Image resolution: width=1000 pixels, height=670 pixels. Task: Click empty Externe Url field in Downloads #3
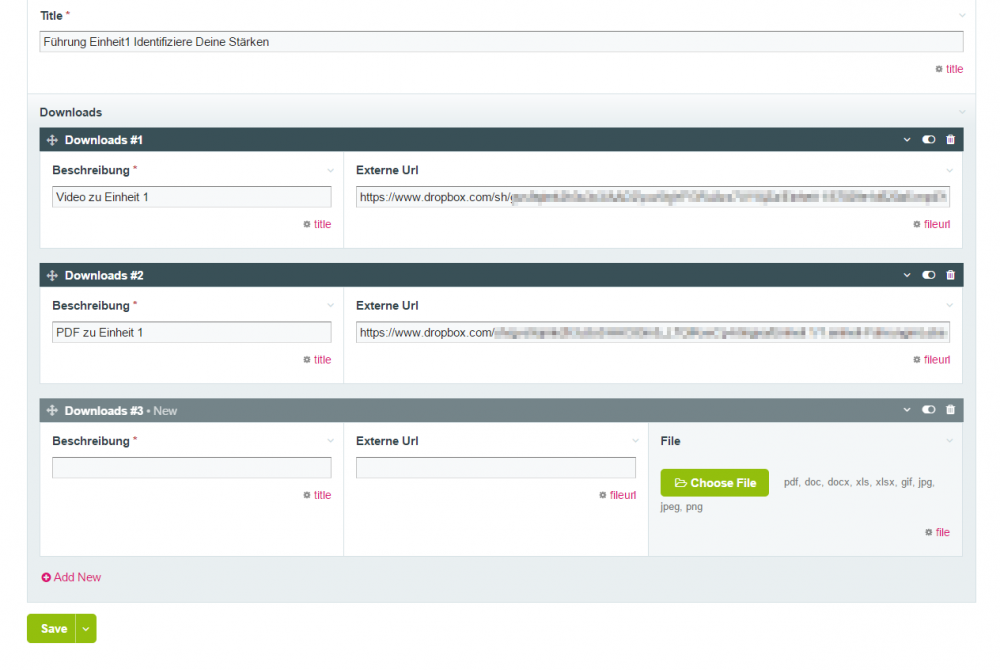click(x=495, y=468)
